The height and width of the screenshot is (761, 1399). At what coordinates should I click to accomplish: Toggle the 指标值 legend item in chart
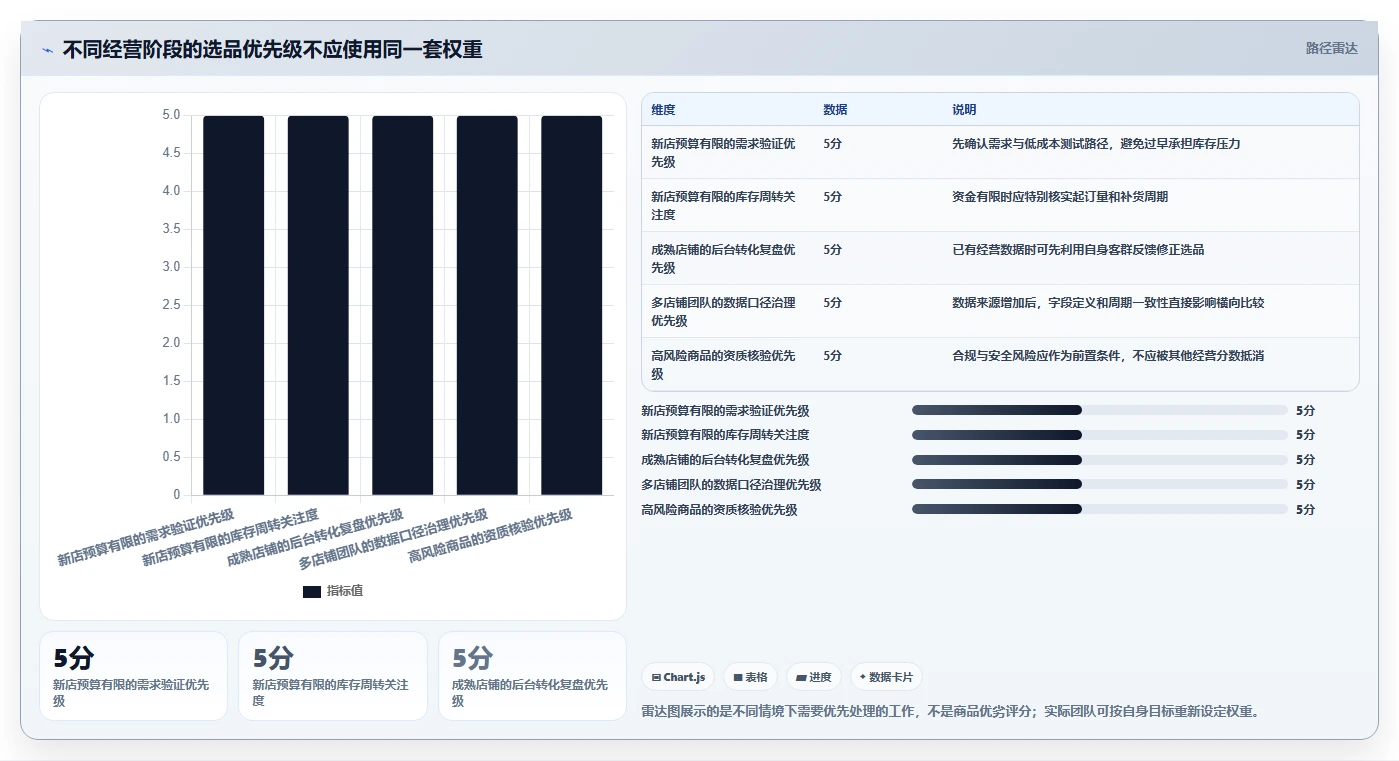click(333, 591)
